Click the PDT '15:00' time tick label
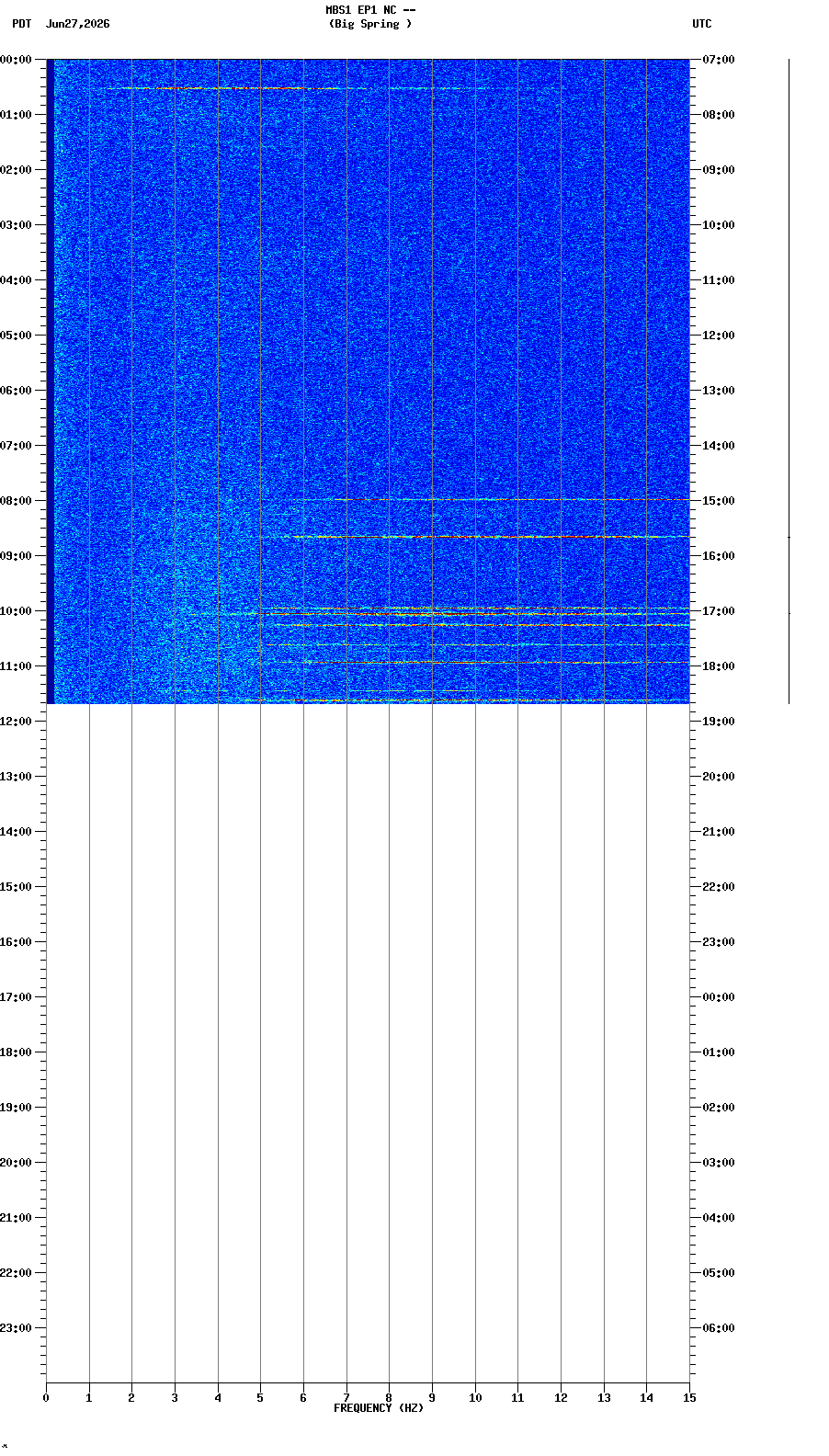This screenshot has height=1456, width=829. (x=16, y=887)
